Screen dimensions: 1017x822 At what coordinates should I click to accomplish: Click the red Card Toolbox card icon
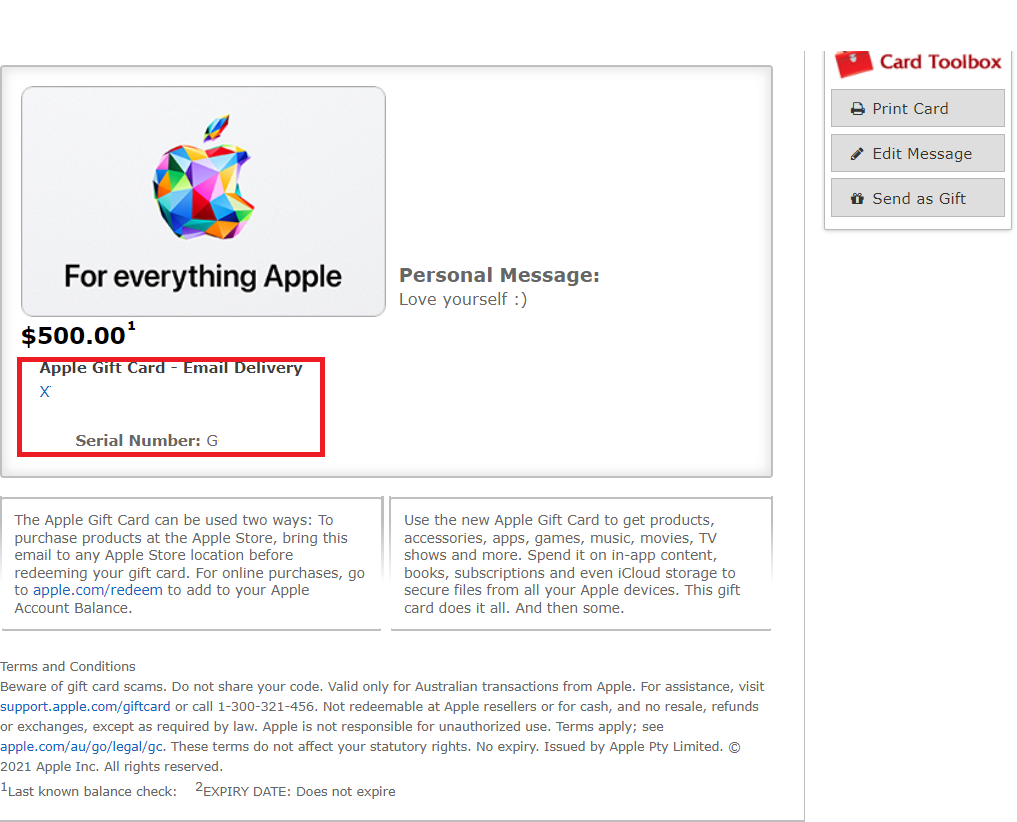click(853, 64)
